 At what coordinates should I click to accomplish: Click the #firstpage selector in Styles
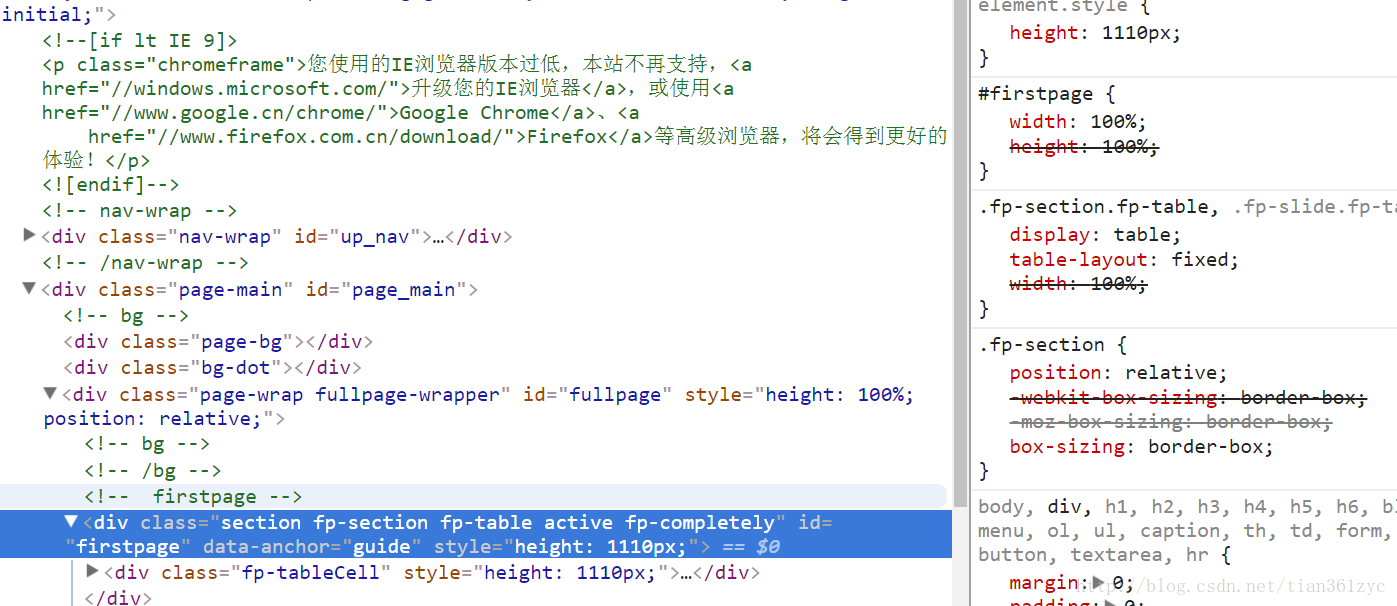(x=1035, y=94)
